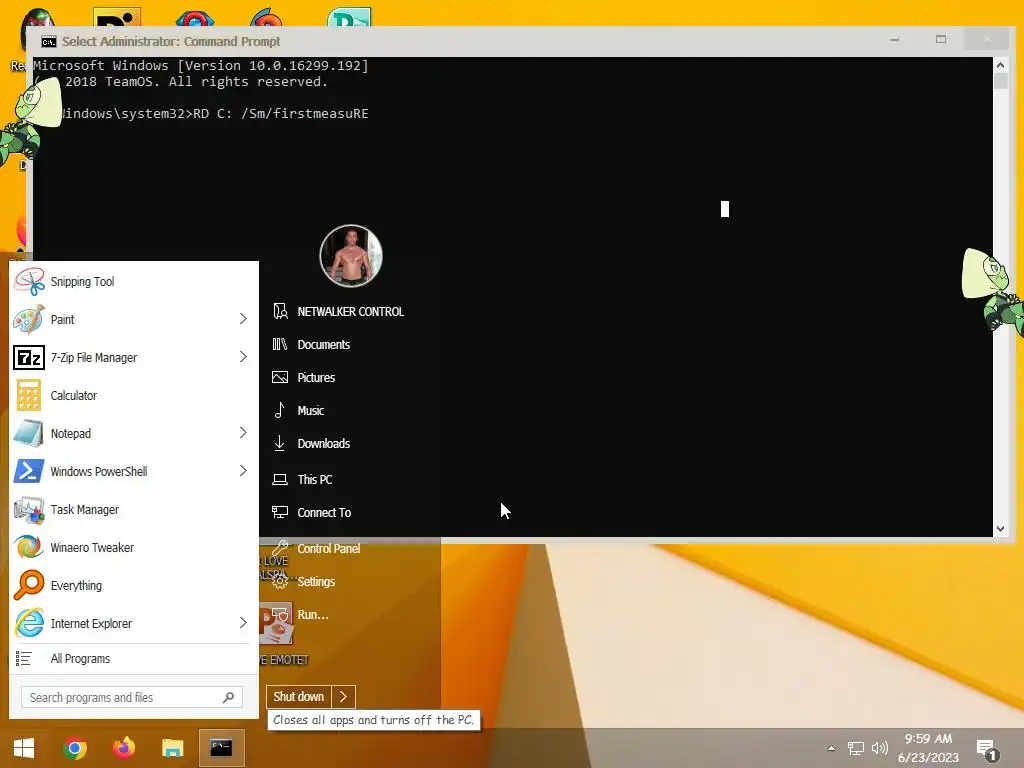Click the Shut down button

pyautogui.click(x=298, y=697)
